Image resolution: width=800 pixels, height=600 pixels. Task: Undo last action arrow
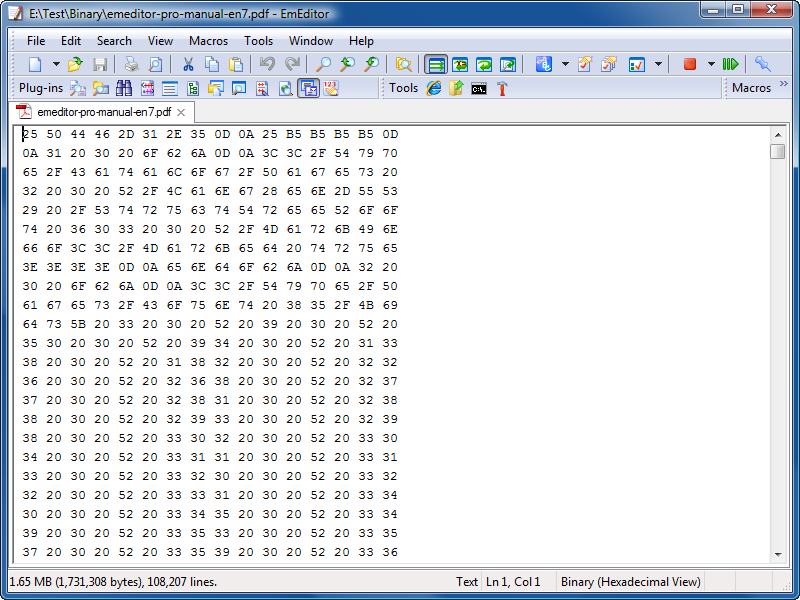267,64
